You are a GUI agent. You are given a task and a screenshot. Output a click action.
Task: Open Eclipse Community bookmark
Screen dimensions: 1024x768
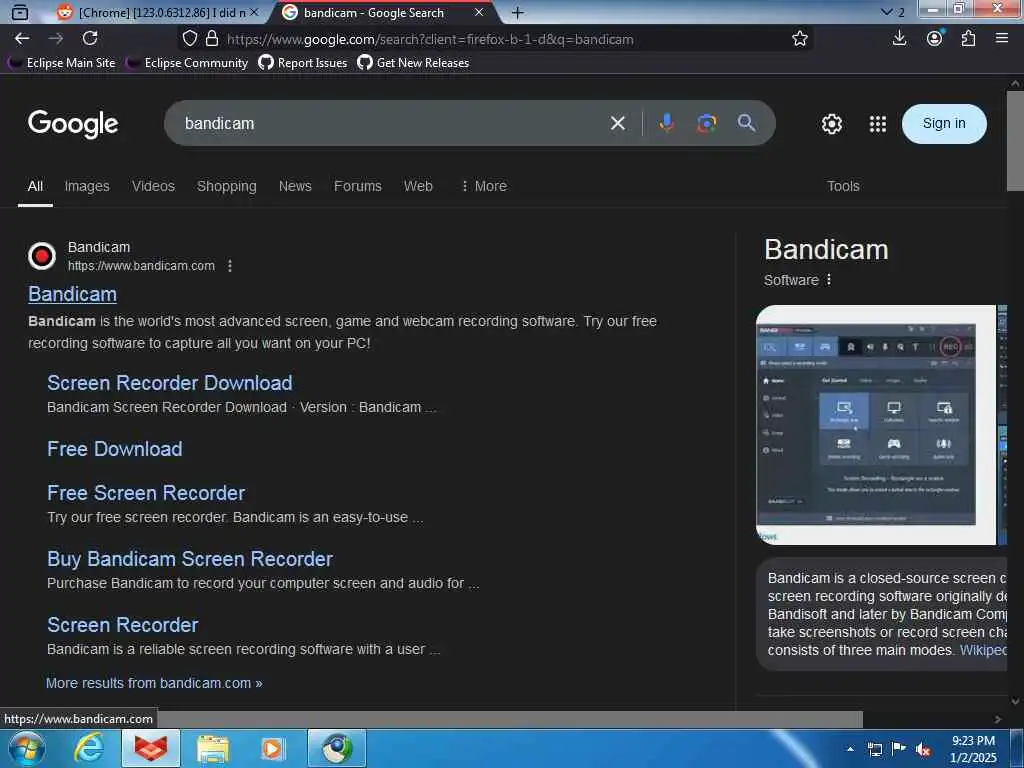187,63
